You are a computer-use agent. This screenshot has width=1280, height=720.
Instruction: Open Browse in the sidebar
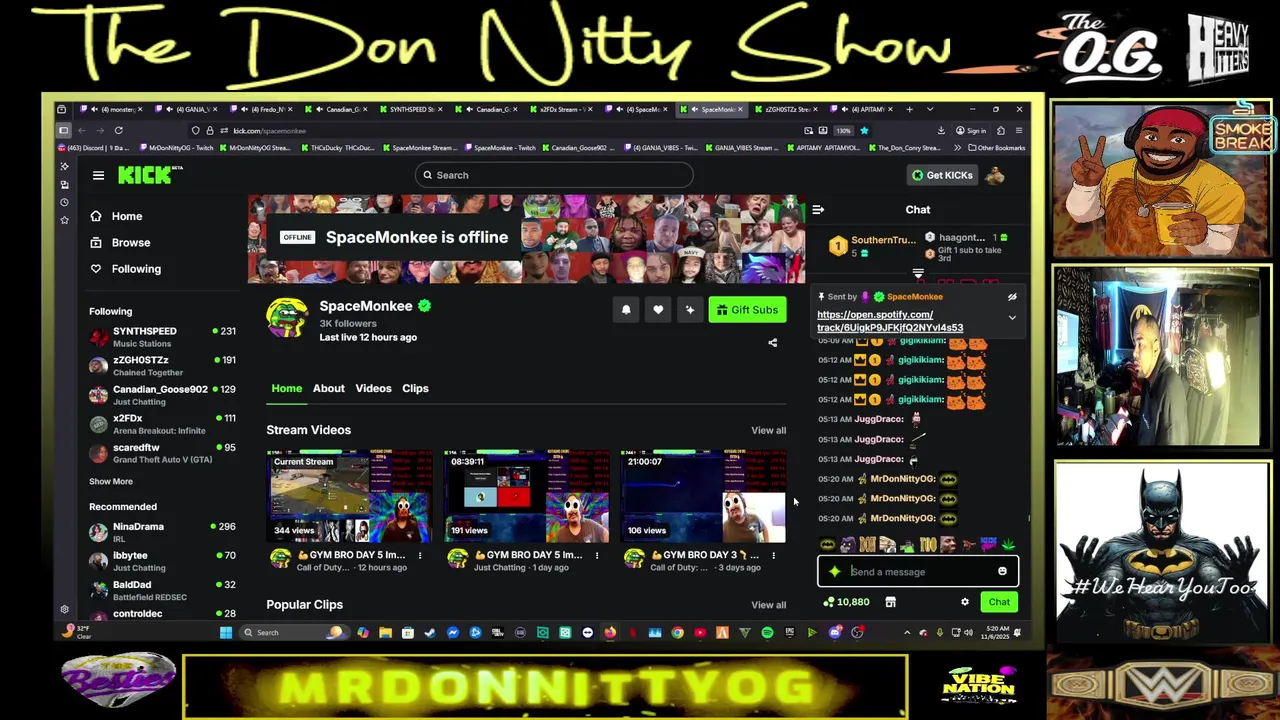click(121, 242)
